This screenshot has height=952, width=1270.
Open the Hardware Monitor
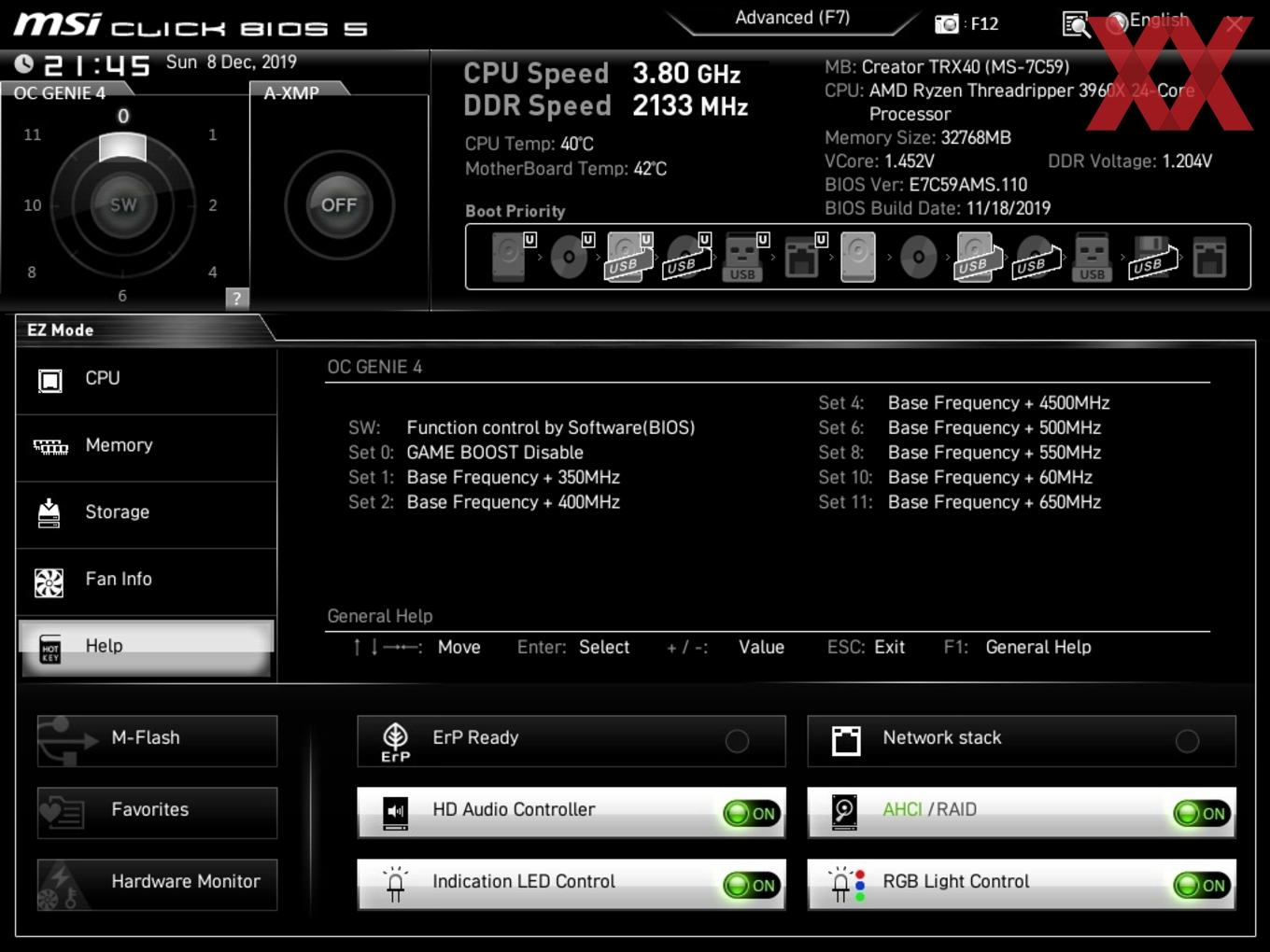coord(157,884)
